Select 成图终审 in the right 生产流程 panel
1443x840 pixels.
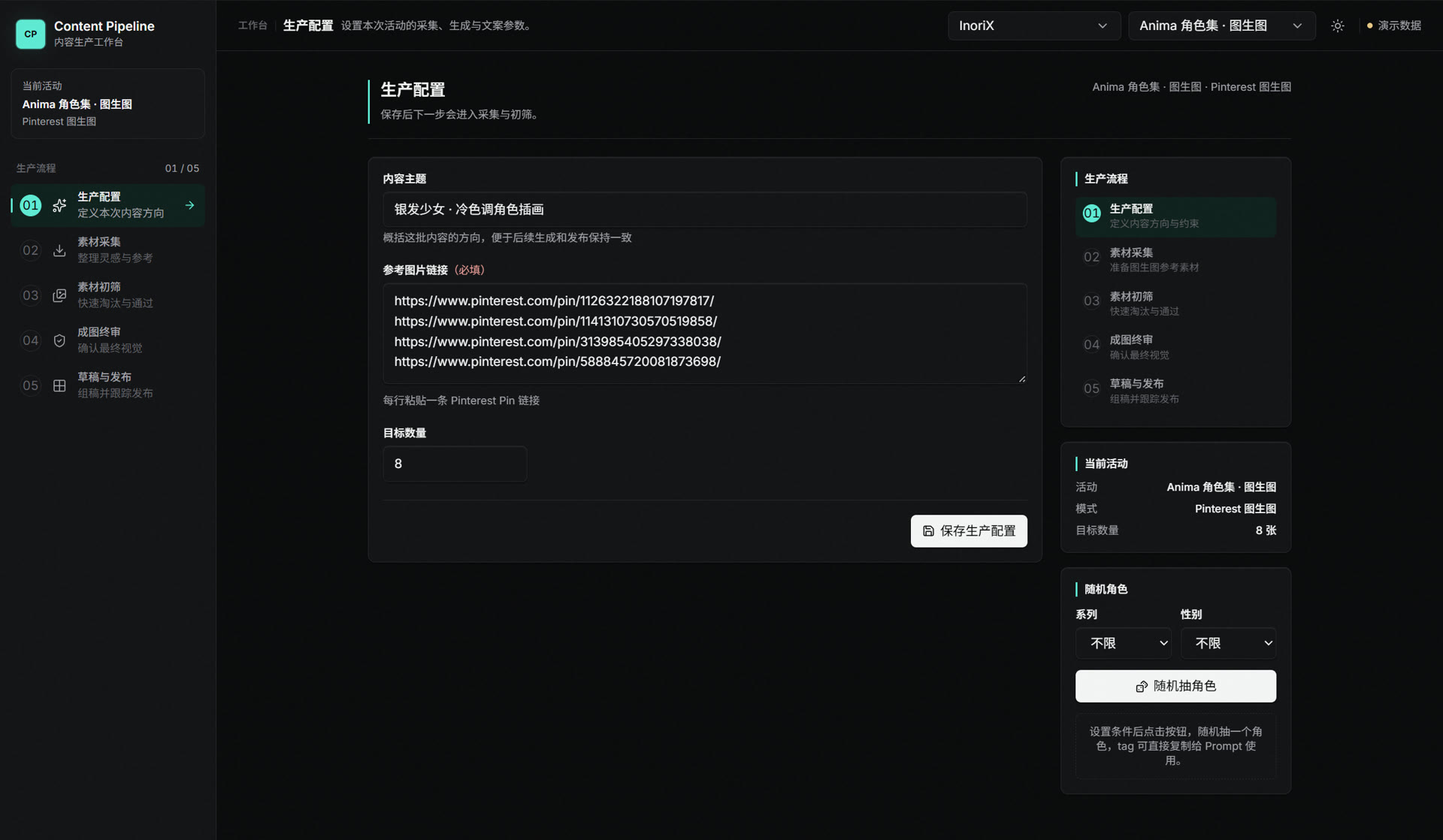[x=1175, y=347]
